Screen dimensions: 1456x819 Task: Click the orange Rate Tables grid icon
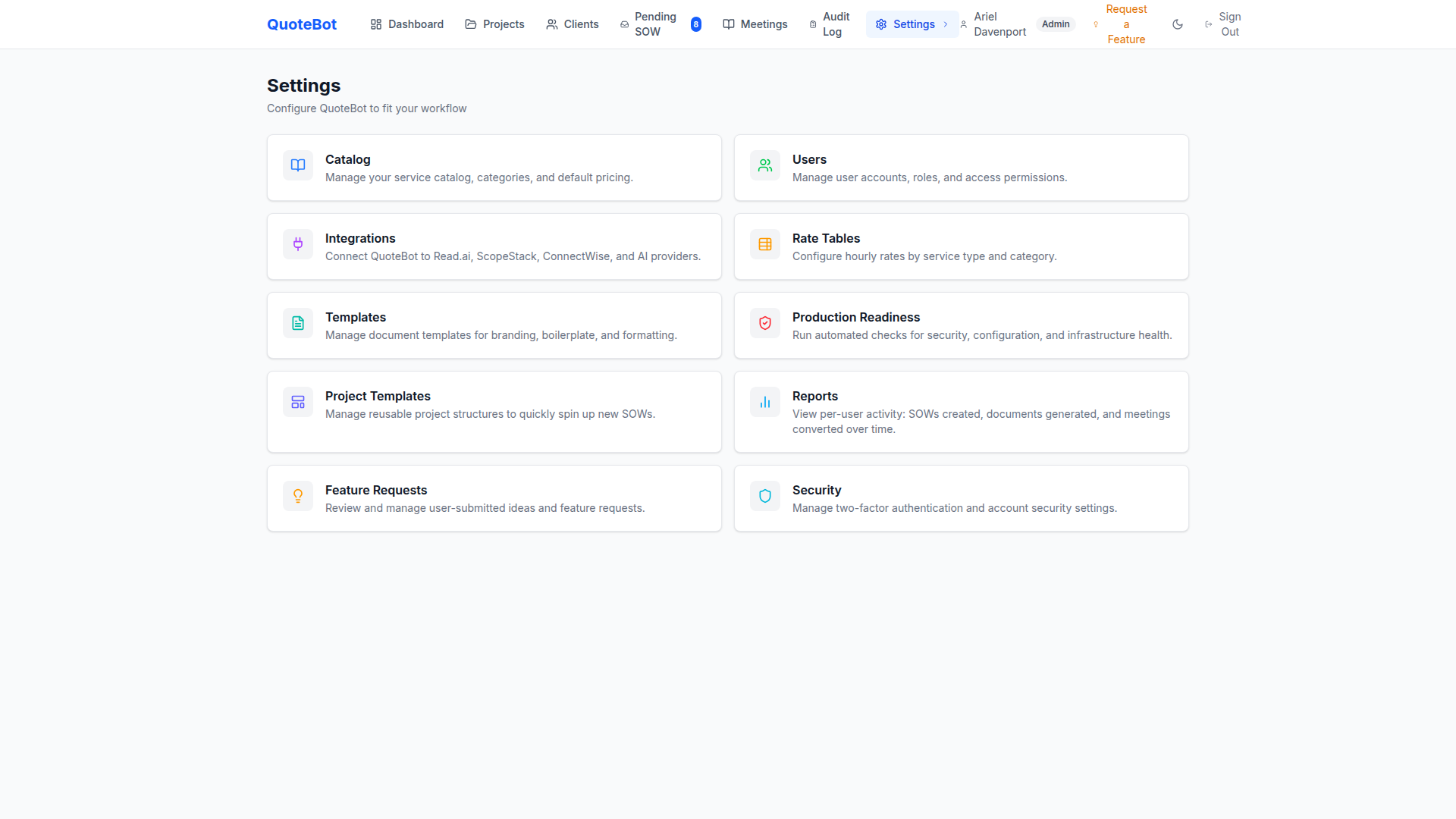[764, 243]
